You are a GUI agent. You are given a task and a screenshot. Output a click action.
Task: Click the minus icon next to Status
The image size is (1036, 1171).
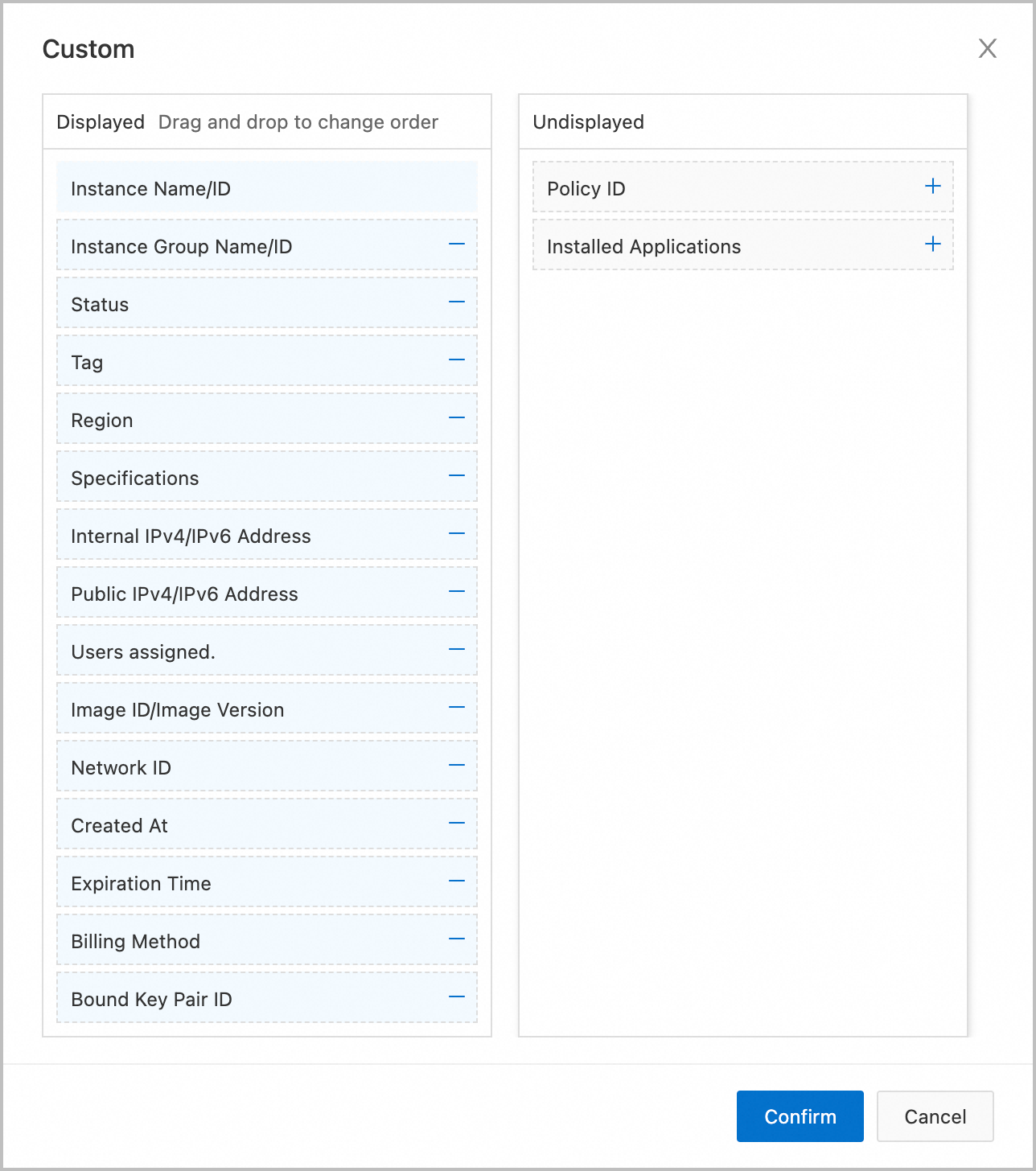click(x=457, y=302)
